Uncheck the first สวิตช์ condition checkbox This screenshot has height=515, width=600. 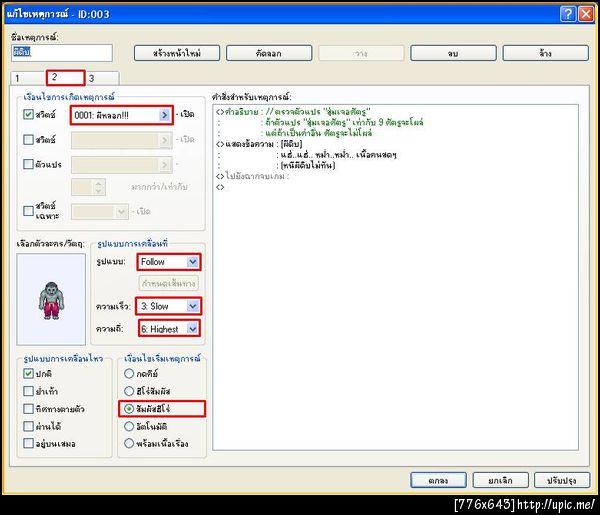28,114
